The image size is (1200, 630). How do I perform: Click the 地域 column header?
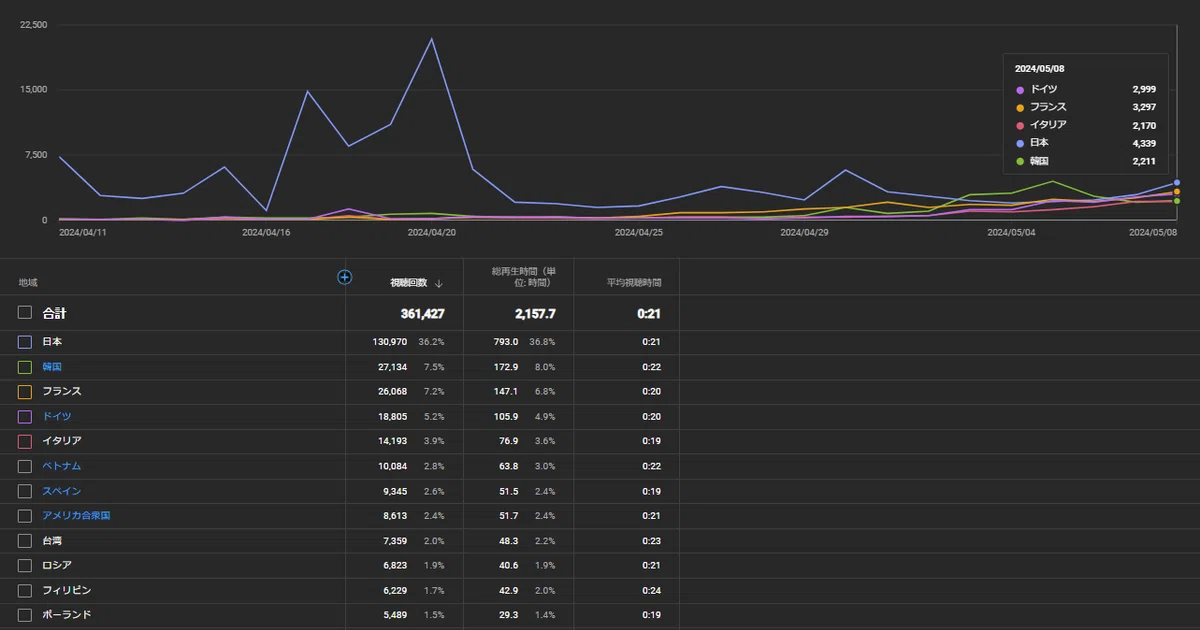[28, 283]
